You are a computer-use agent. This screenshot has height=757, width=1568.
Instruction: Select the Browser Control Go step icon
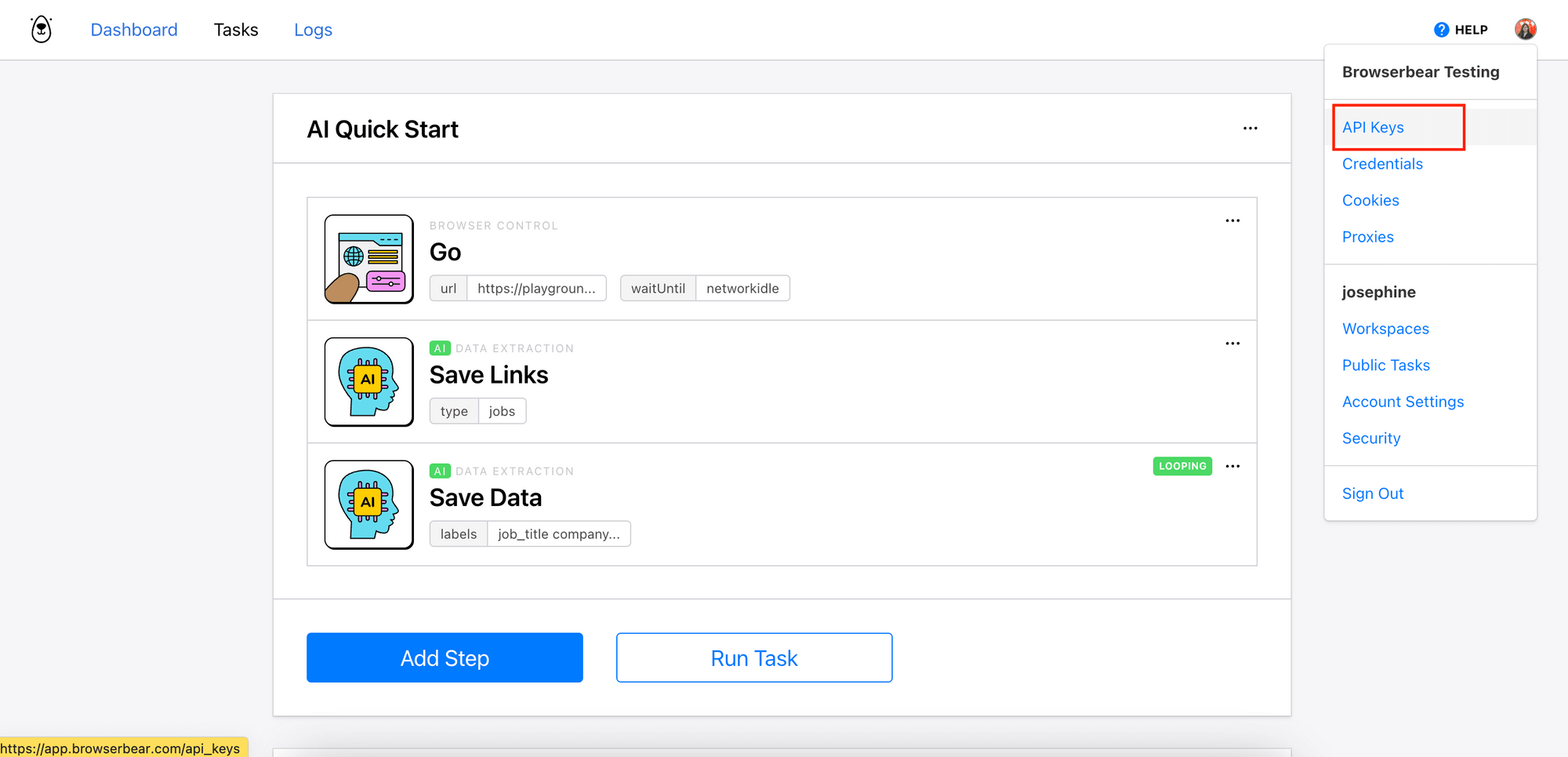click(368, 259)
